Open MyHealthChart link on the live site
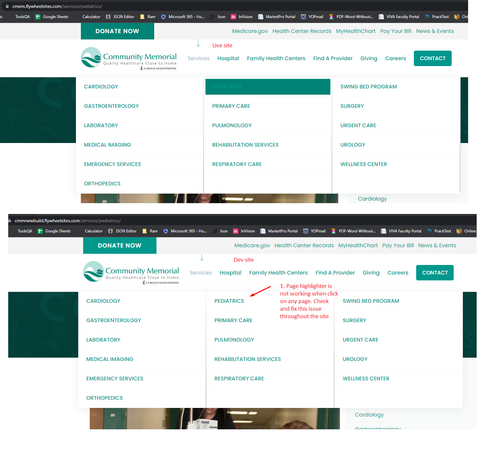The height and width of the screenshot is (452, 500). (356, 31)
